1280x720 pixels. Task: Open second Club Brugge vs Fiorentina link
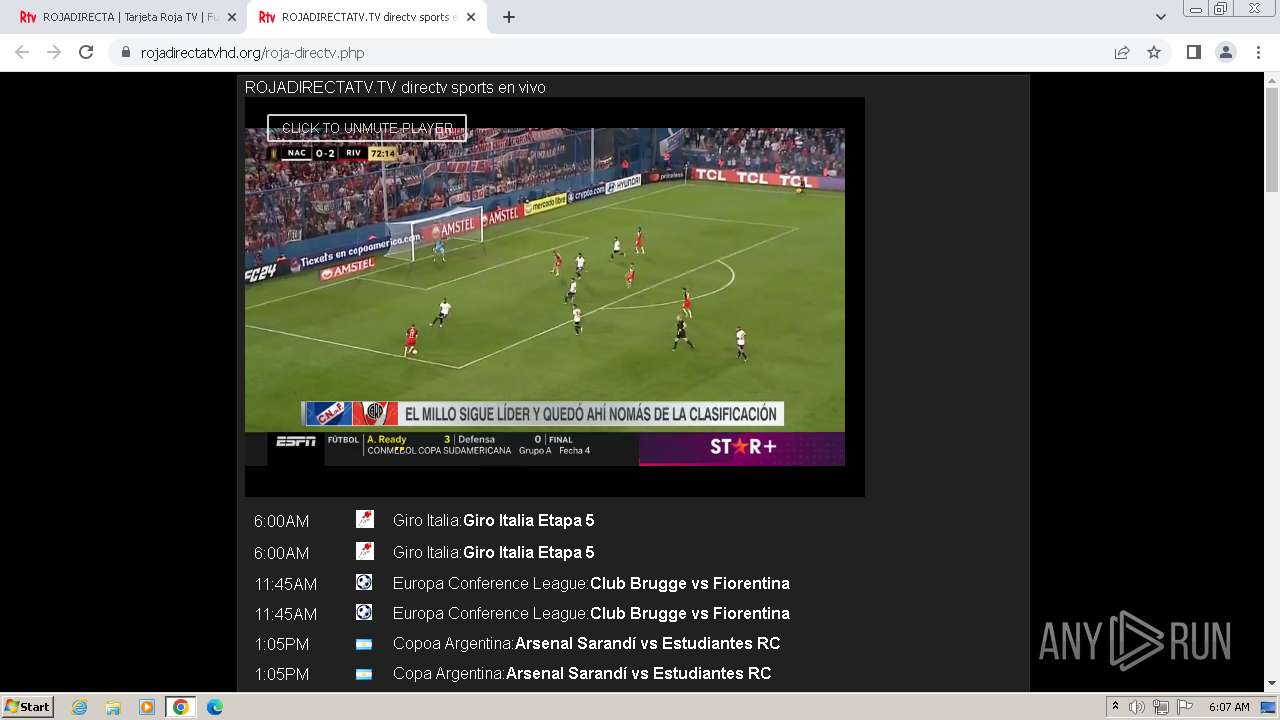(x=591, y=614)
